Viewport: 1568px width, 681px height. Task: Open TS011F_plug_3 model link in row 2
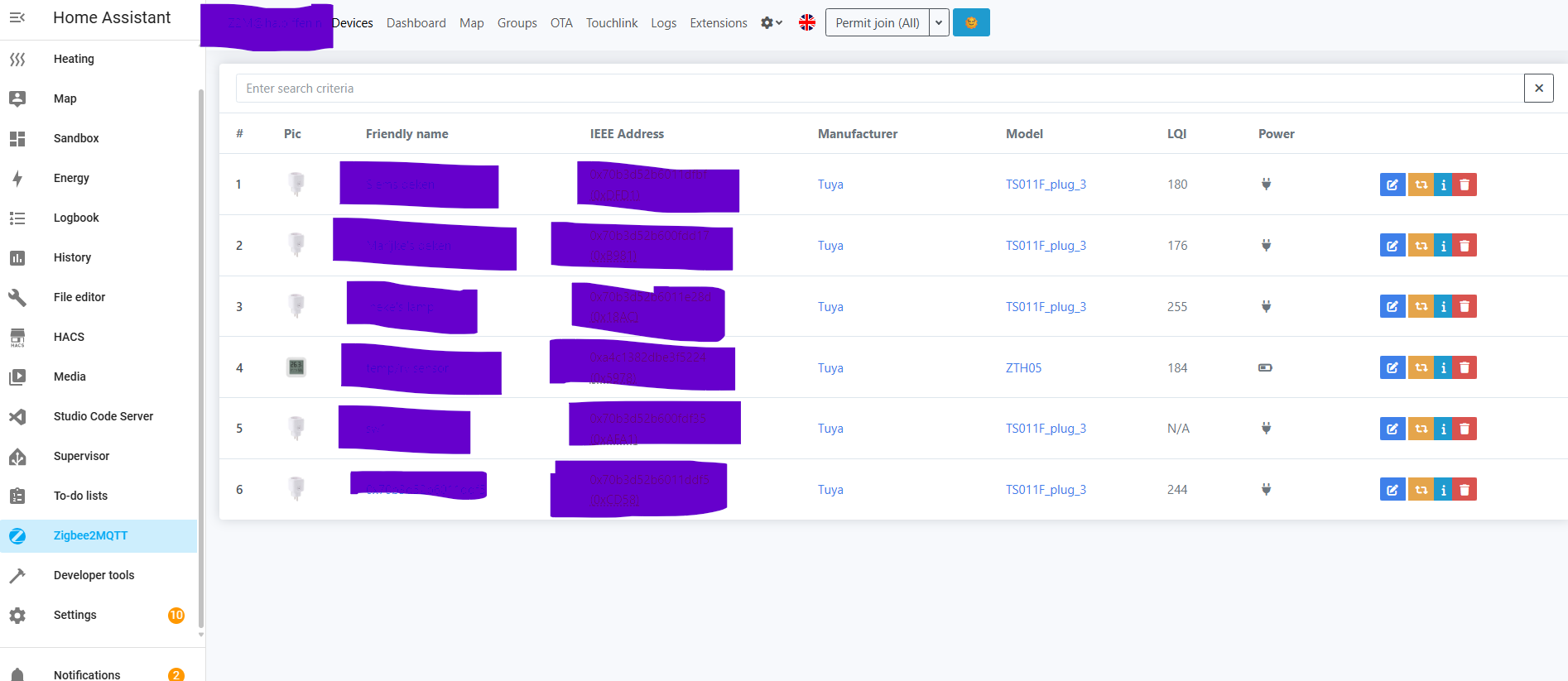1046,246
